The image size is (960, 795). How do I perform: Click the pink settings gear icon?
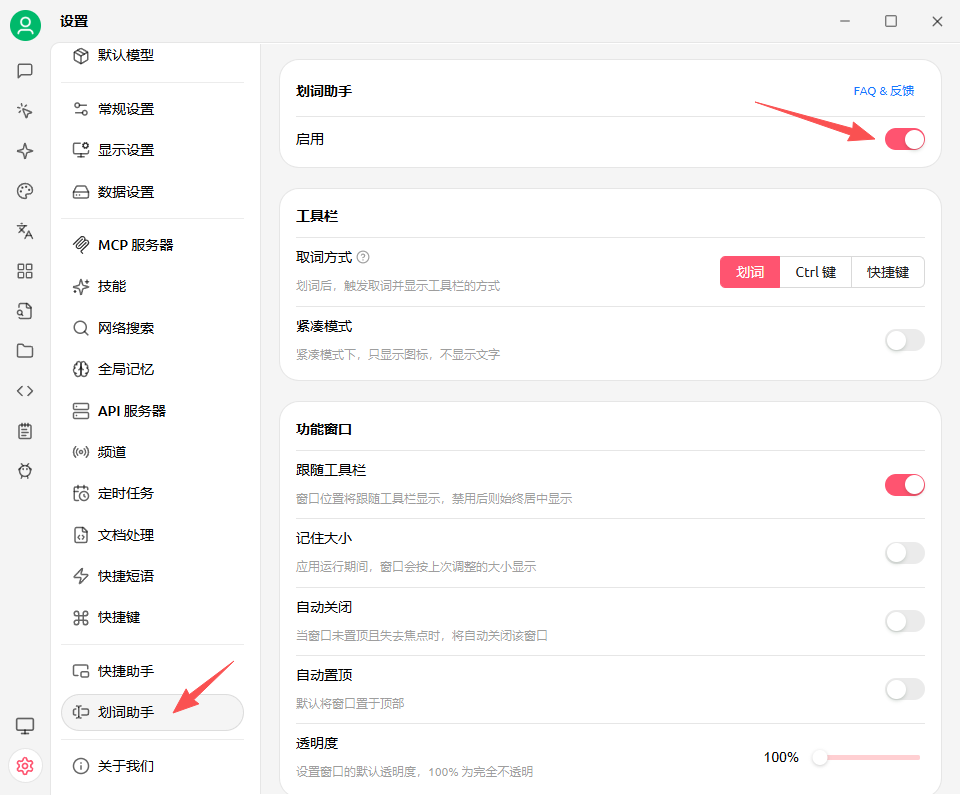pyautogui.click(x=25, y=766)
